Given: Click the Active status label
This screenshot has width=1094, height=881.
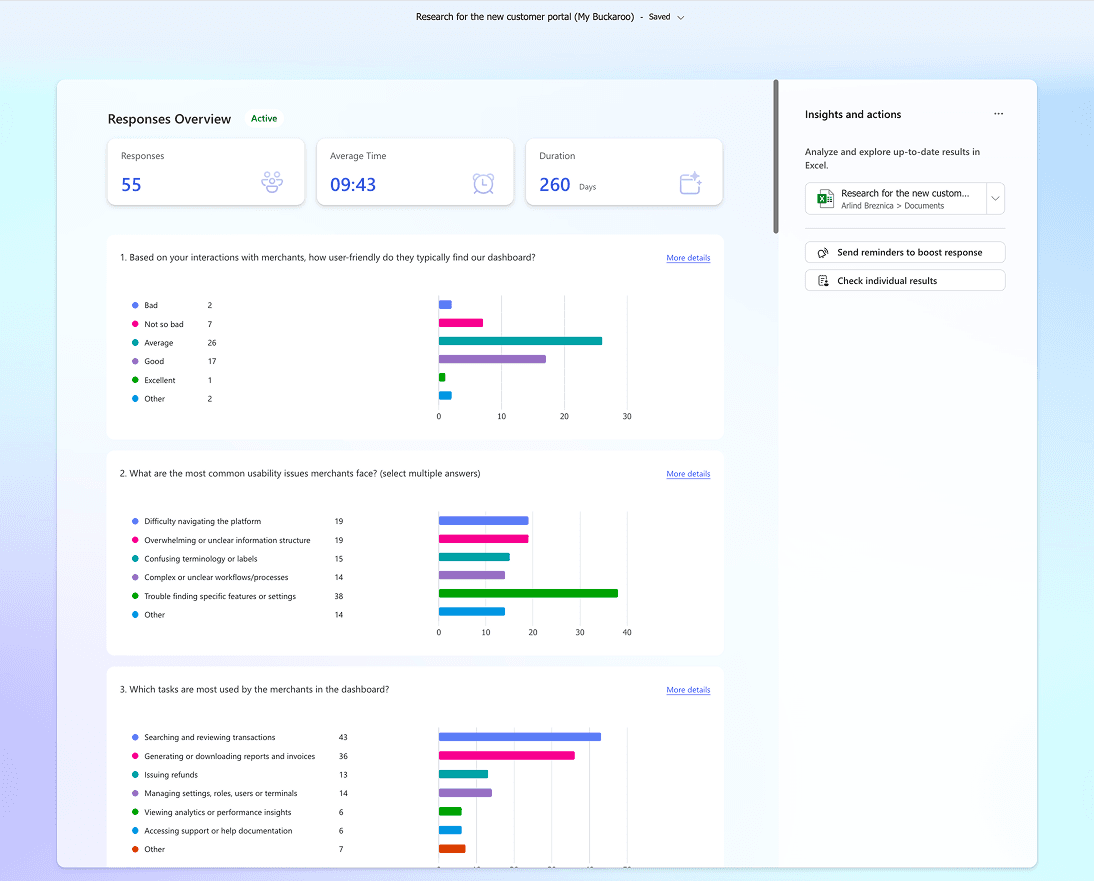Looking at the screenshot, I should click(264, 119).
